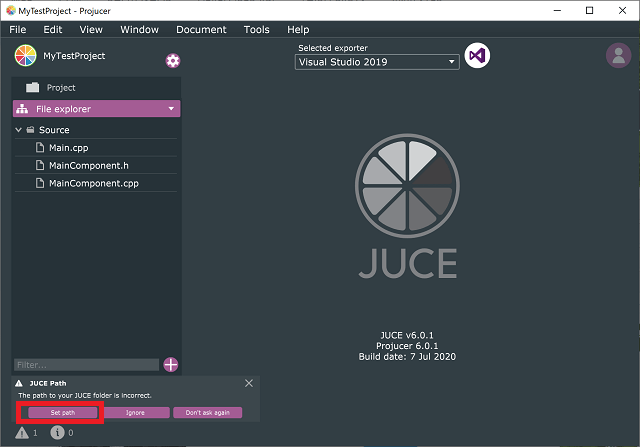The image size is (640, 447).
Task: Click the MyTestProject colorful logo icon
Action: (x=25, y=56)
